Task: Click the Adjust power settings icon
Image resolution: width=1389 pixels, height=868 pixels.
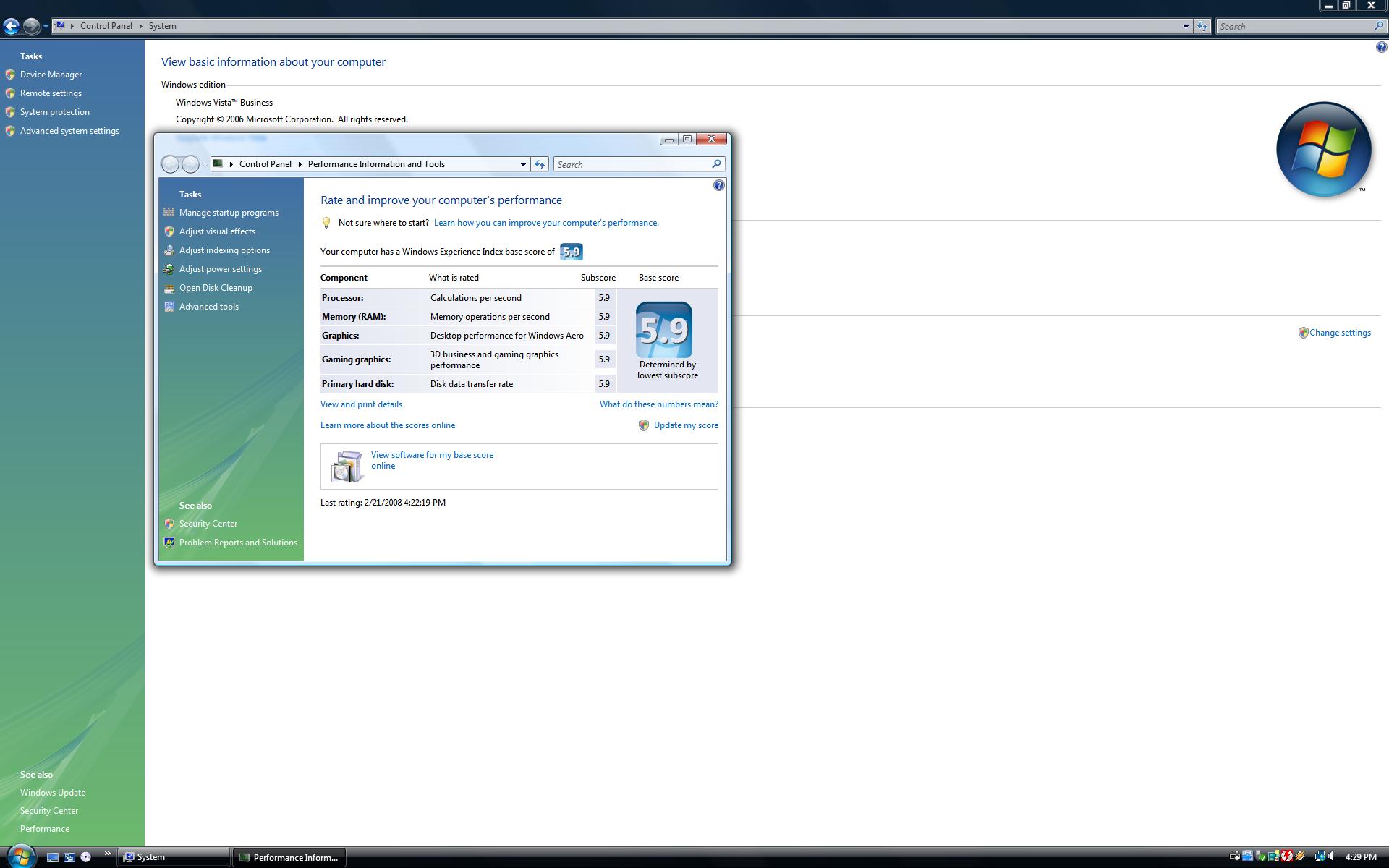Action: [169, 269]
